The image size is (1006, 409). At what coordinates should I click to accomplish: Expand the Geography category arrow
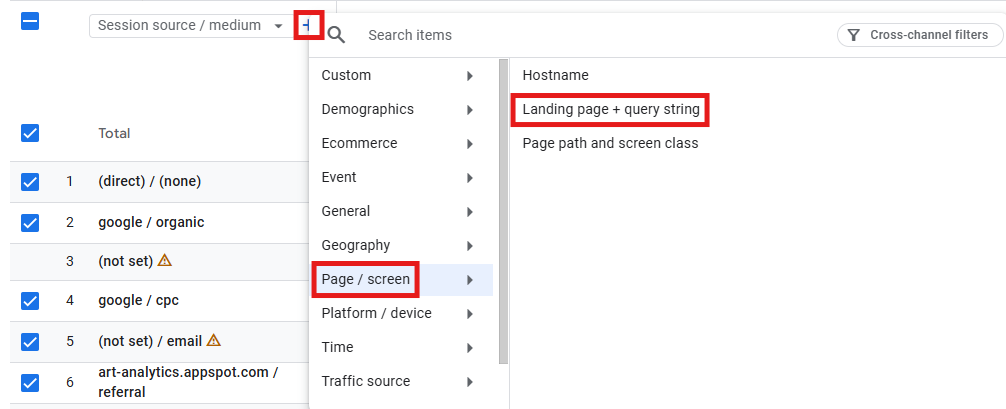click(470, 246)
